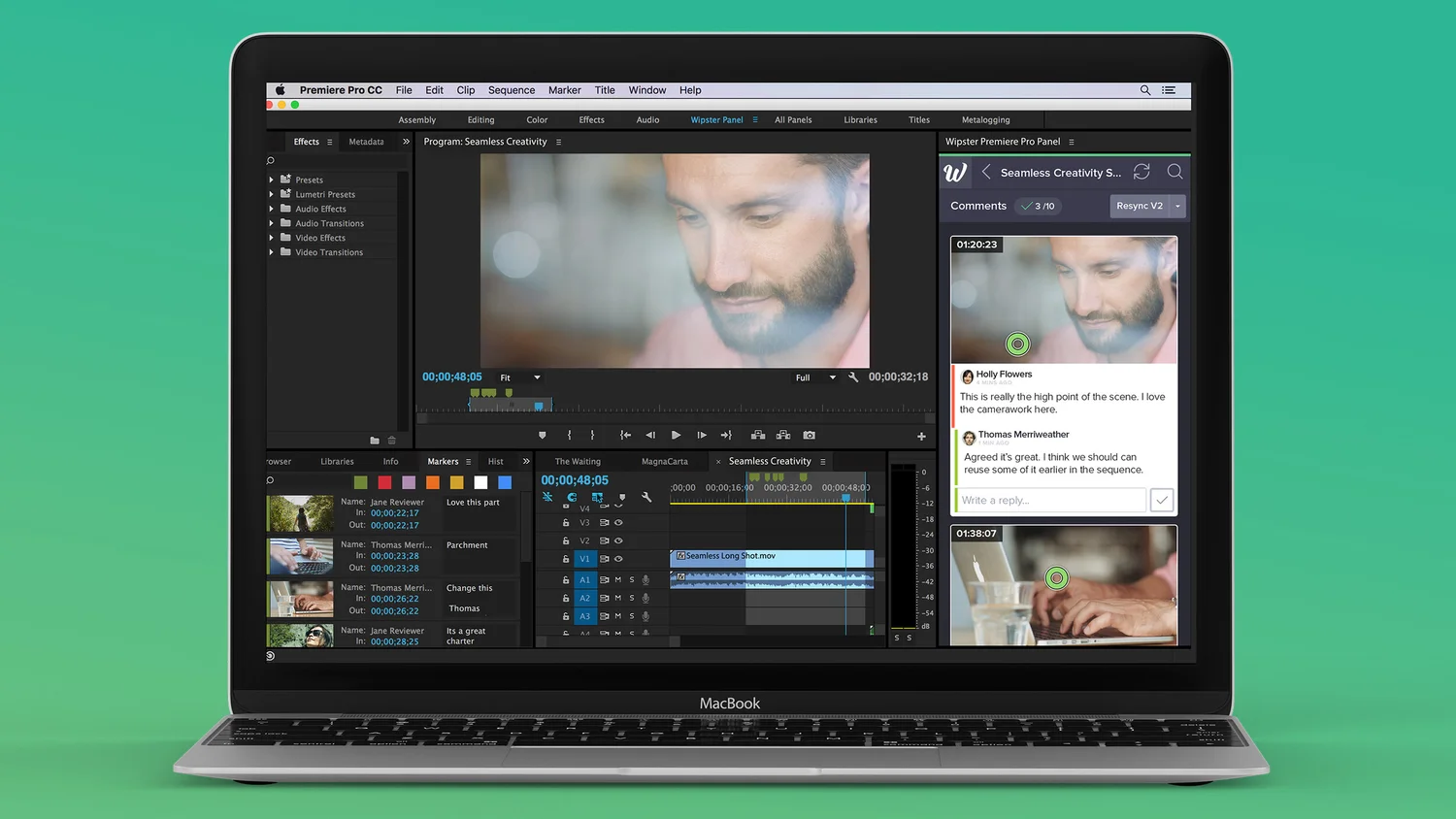Click the Write a reply field
Viewport: 1456px width, 819px height.
(x=1051, y=500)
